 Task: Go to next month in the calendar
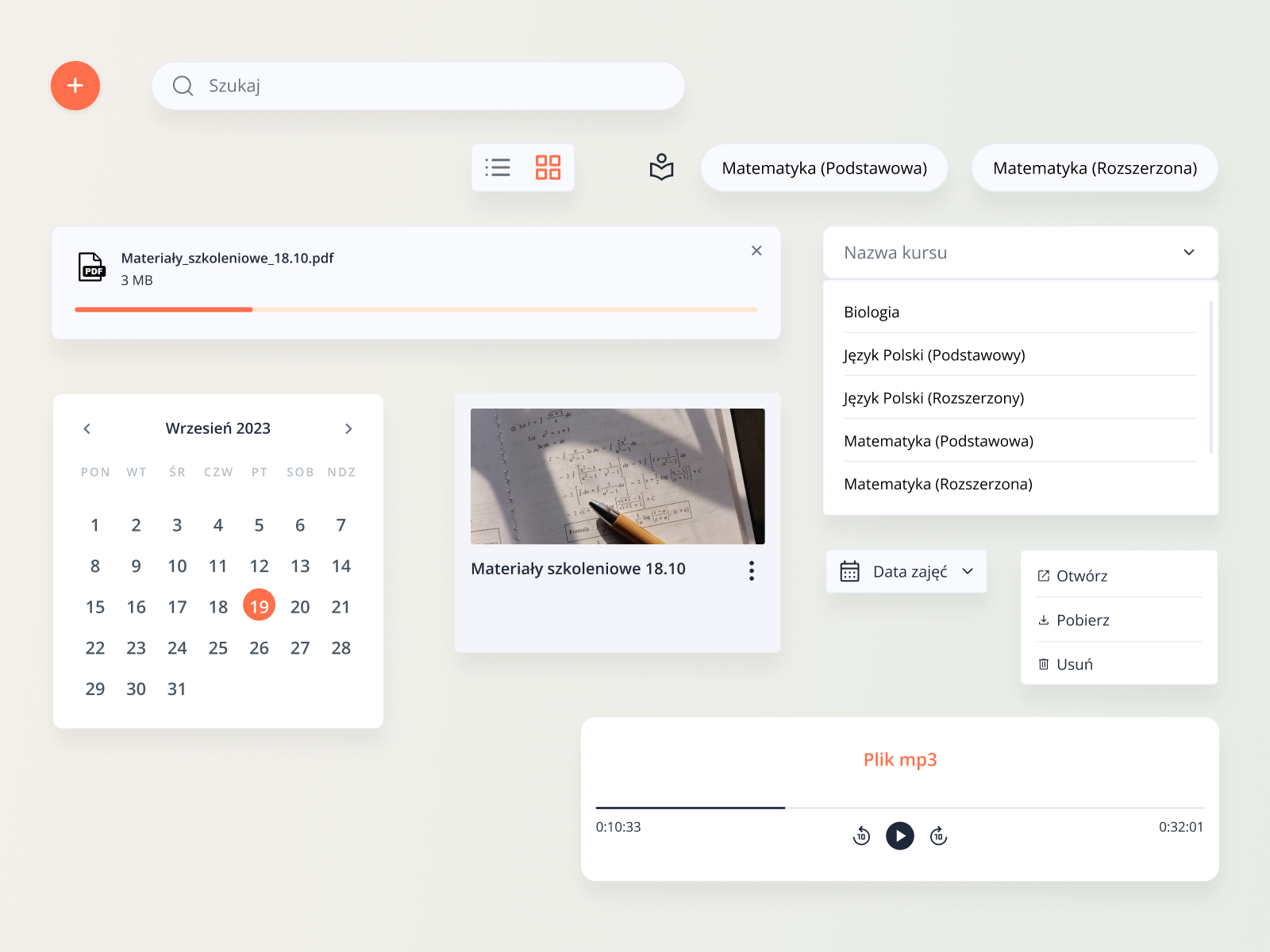point(349,428)
